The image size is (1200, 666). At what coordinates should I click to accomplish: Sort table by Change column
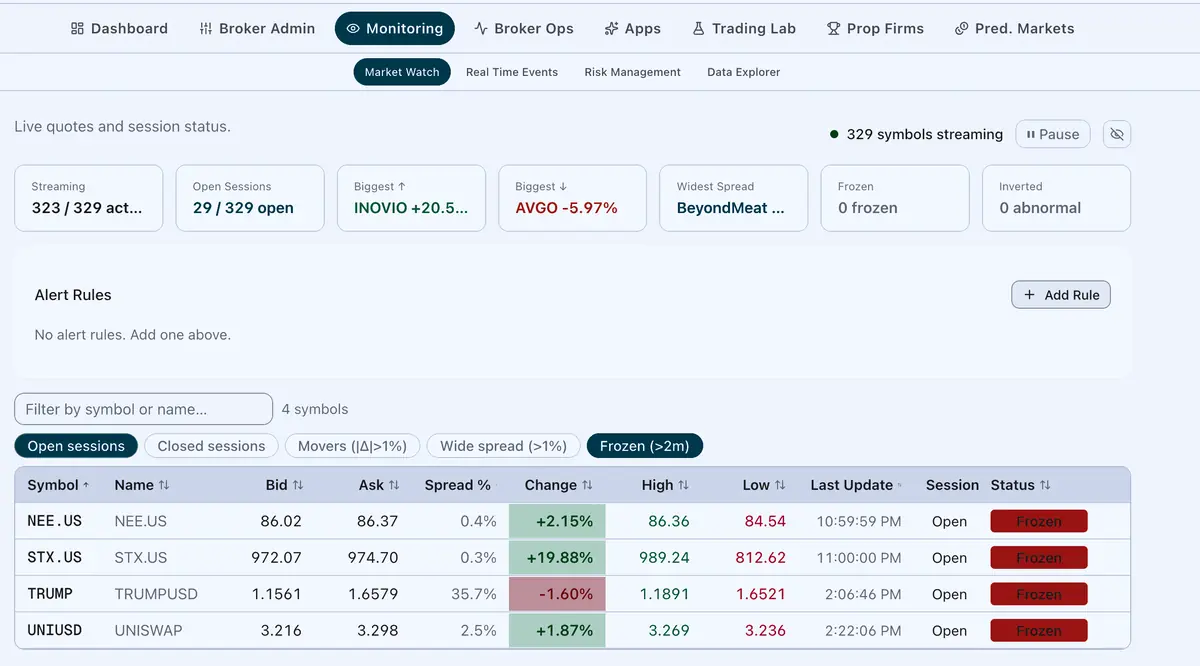click(x=559, y=485)
